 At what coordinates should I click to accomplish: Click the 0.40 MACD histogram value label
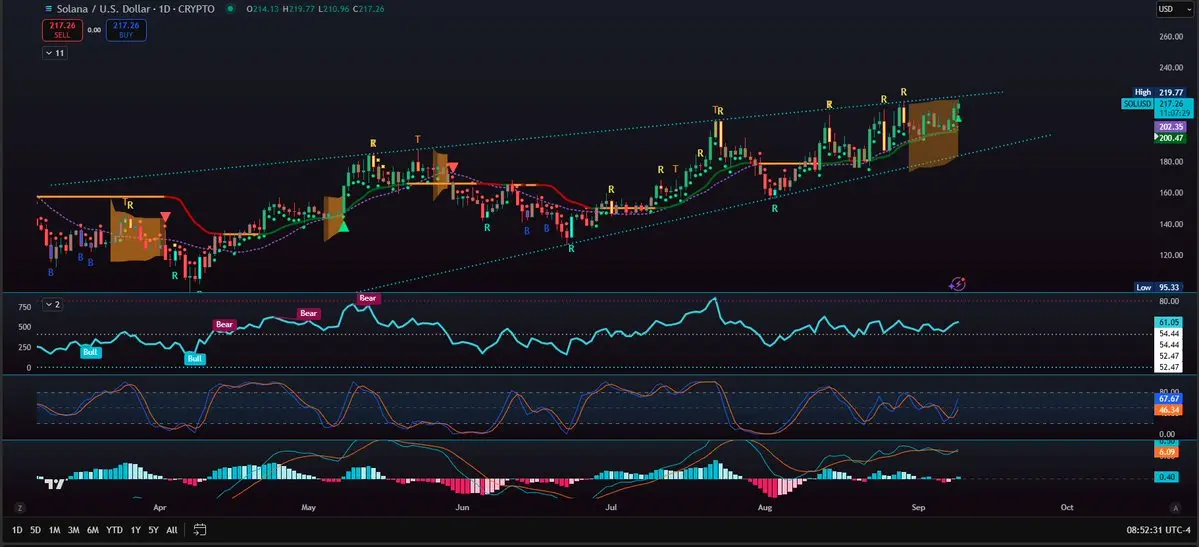click(x=1169, y=477)
